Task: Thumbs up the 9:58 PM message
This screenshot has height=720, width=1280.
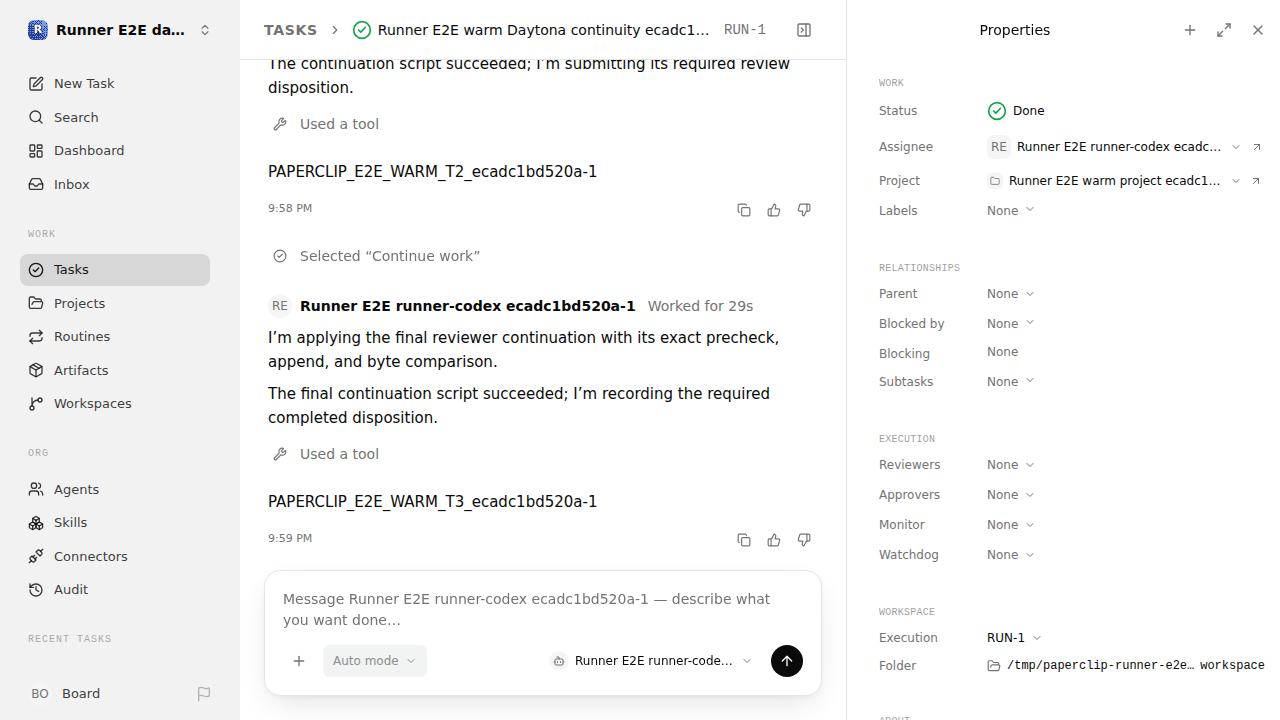Action: (774, 210)
